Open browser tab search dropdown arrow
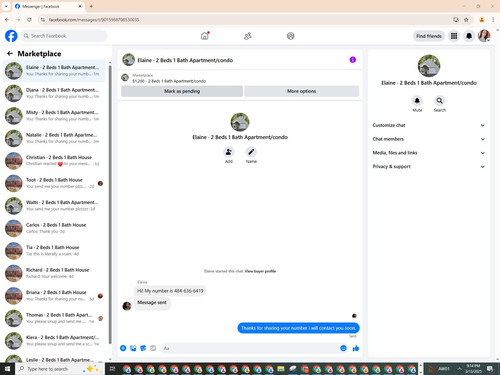500x375 pixels. coord(6,6)
